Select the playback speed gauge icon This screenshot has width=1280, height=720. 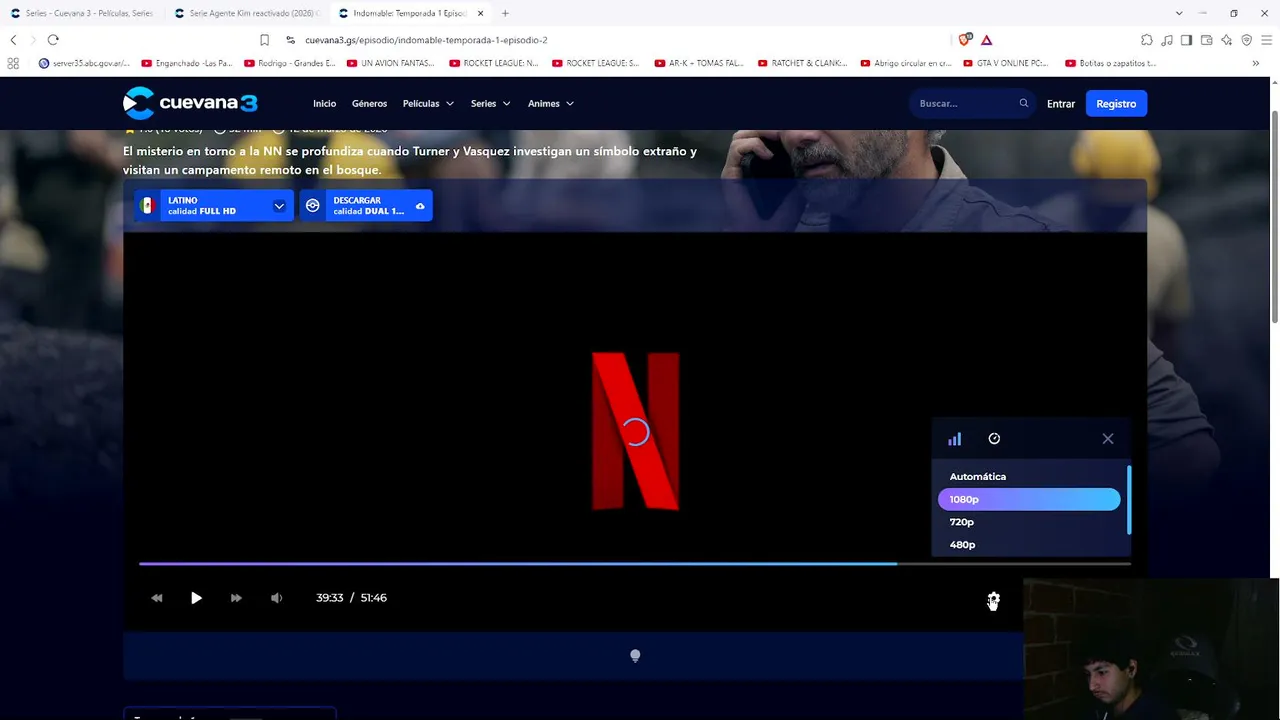click(994, 438)
